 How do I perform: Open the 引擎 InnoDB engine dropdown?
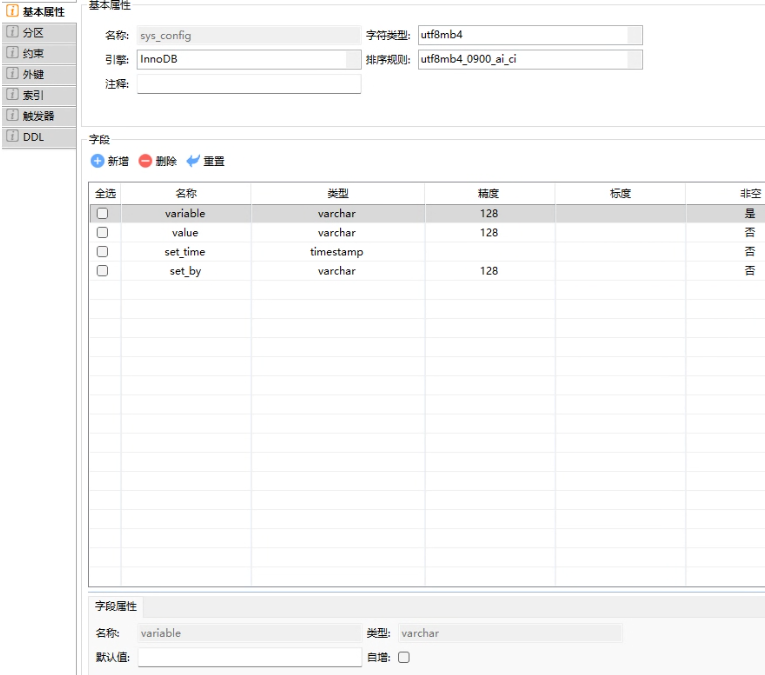(352, 60)
